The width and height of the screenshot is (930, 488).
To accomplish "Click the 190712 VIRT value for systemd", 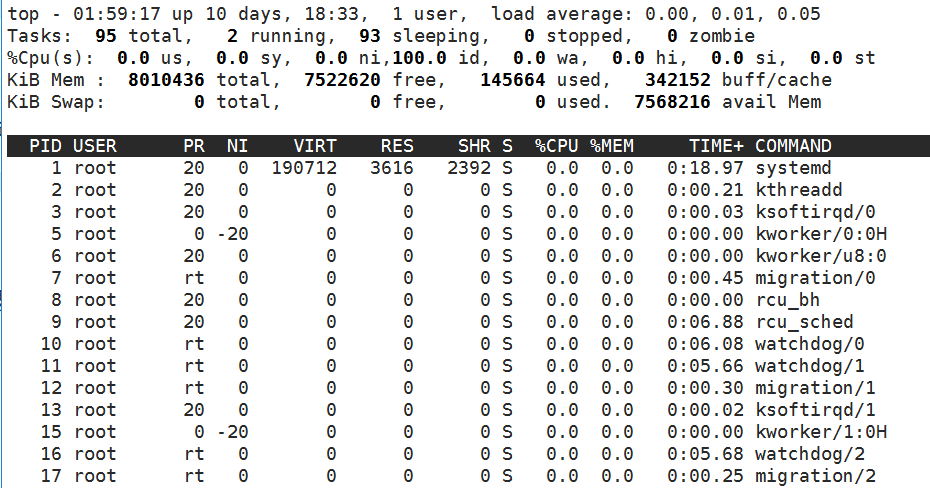I will [304, 168].
